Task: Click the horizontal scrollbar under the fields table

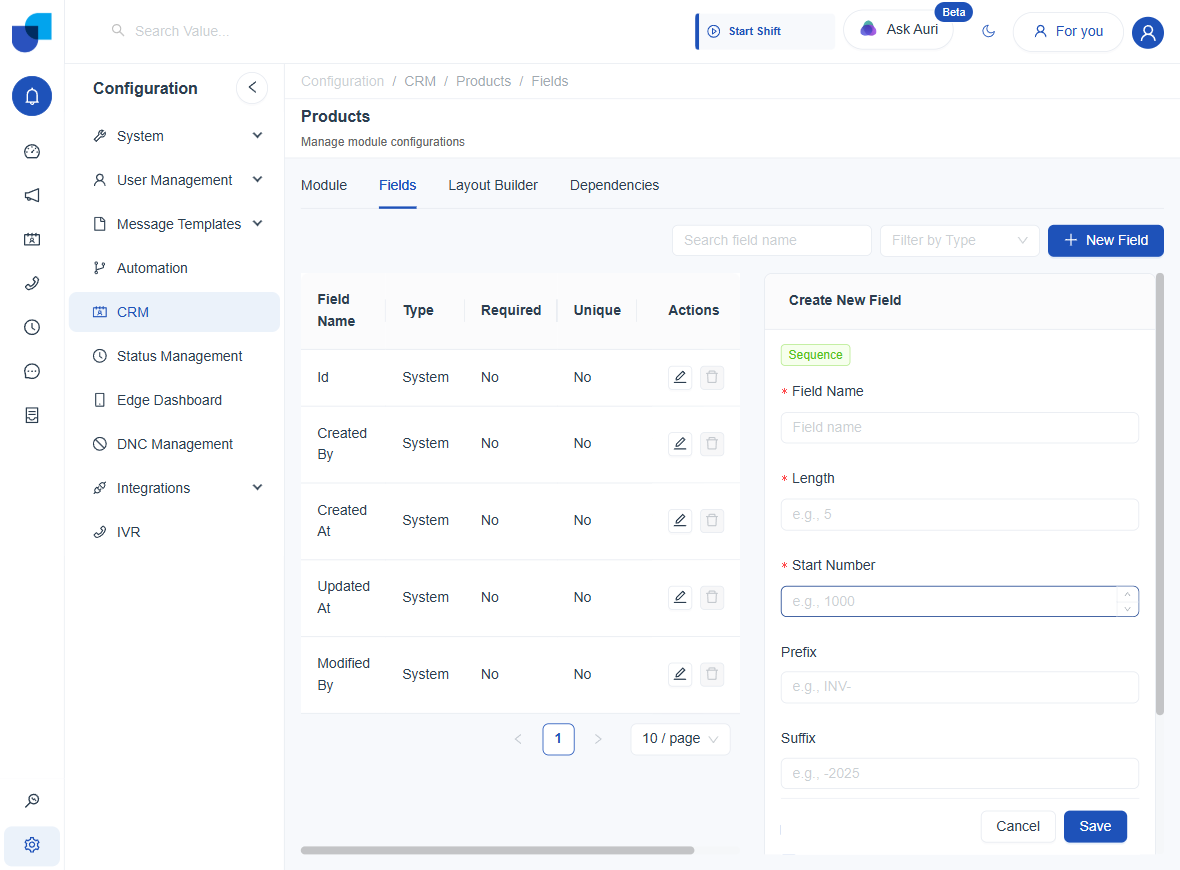Action: (x=497, y=850)
